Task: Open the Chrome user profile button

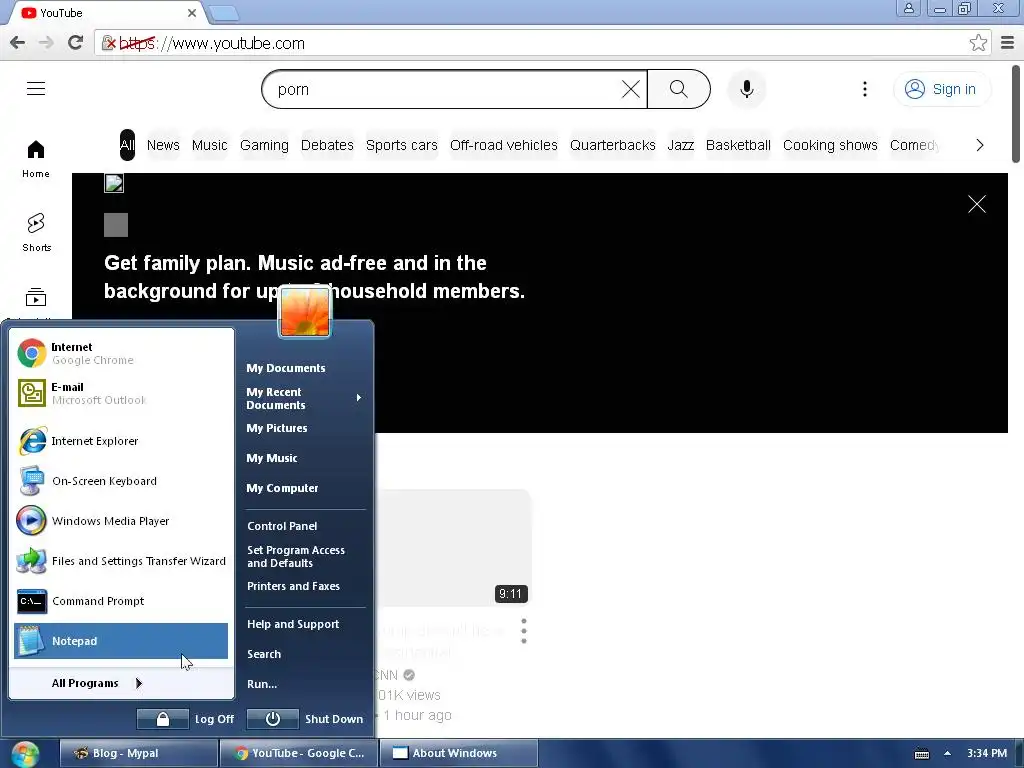Action: (908, 8)
